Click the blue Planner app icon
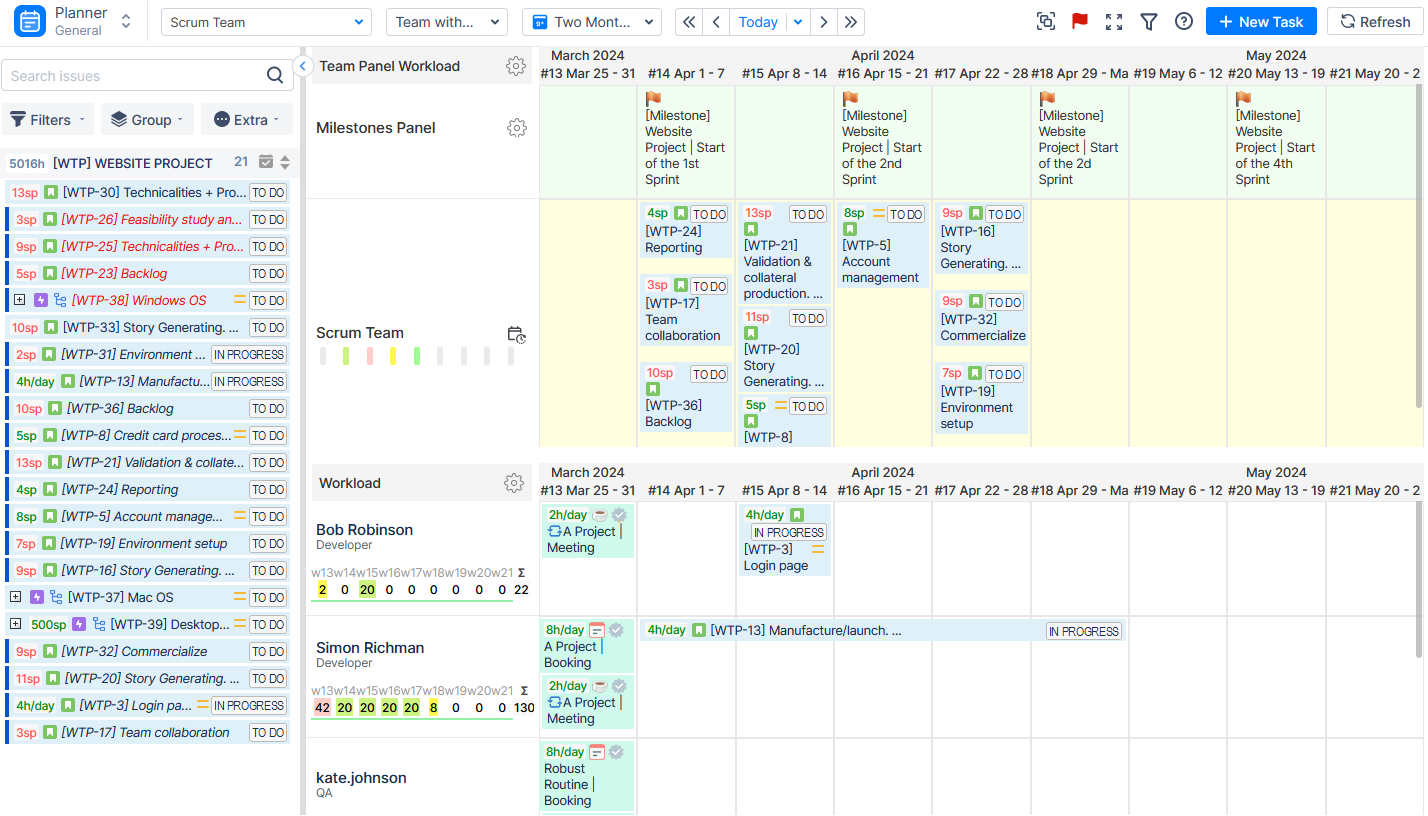This screenshot has height=816, width=1428. 27,20
